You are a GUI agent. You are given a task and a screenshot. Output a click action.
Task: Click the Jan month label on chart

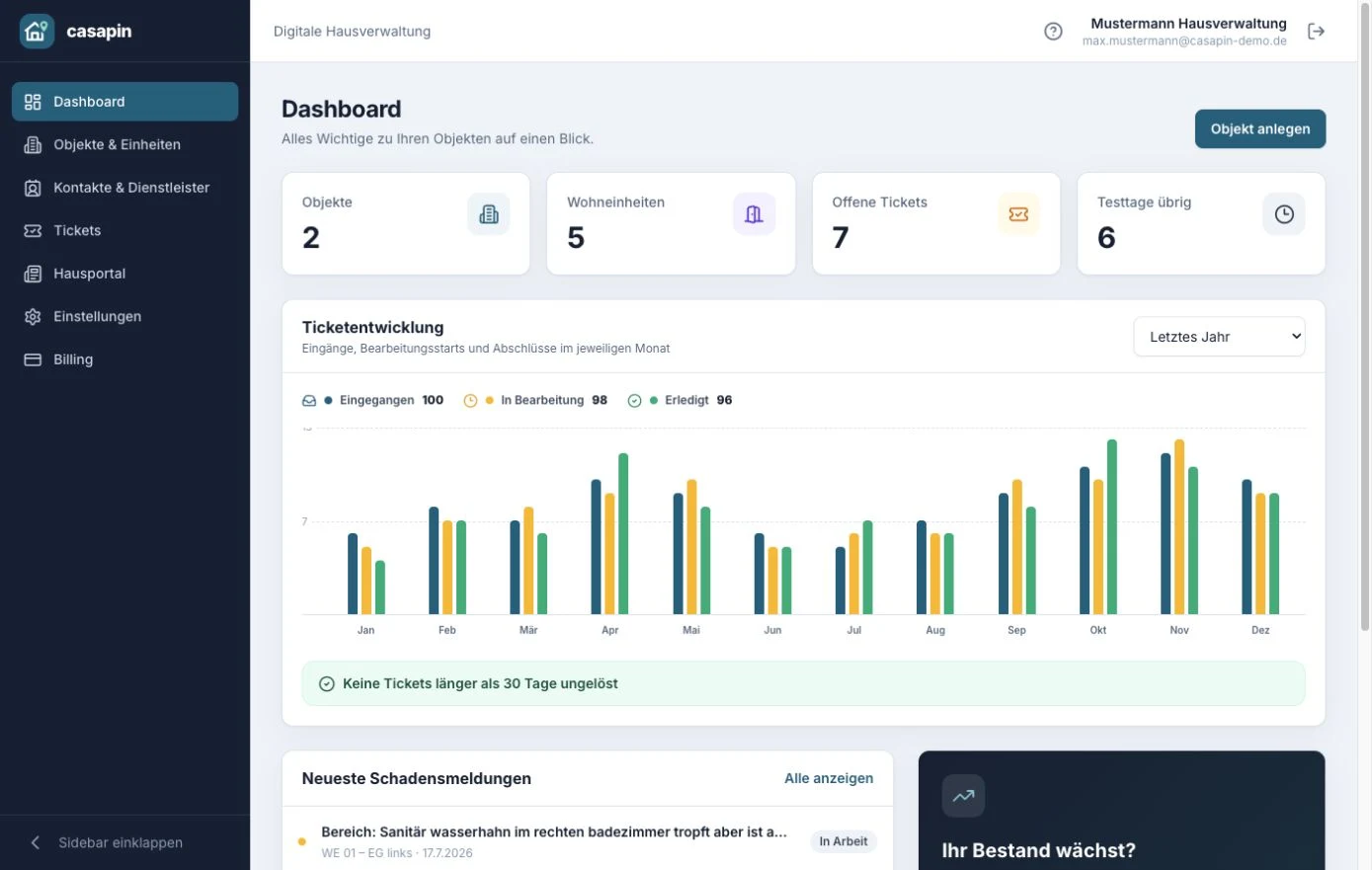click(366, 630)
